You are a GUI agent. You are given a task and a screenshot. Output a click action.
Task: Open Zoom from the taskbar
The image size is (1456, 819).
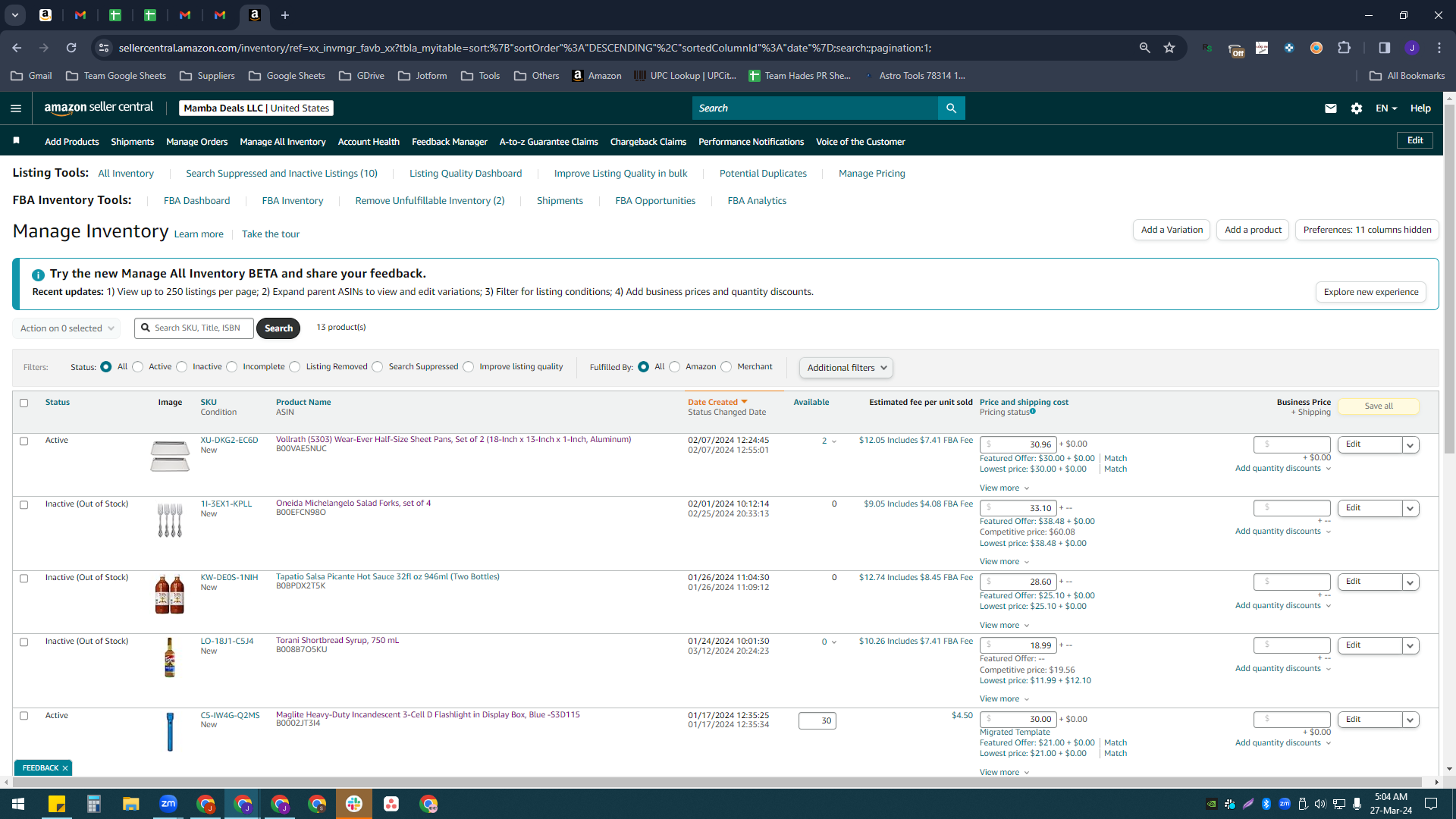click(x=168, y=804)
